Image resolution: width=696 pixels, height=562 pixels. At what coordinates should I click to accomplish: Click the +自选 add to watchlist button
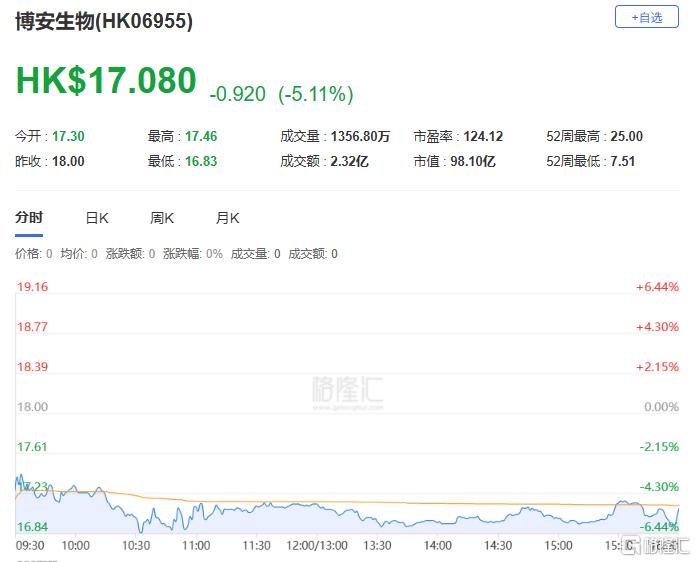pos(646,17)
